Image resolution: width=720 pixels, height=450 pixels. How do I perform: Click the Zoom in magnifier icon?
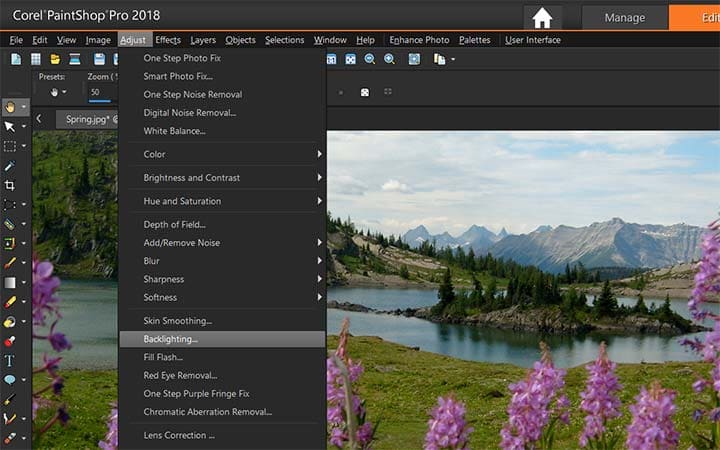click(389, 59)
